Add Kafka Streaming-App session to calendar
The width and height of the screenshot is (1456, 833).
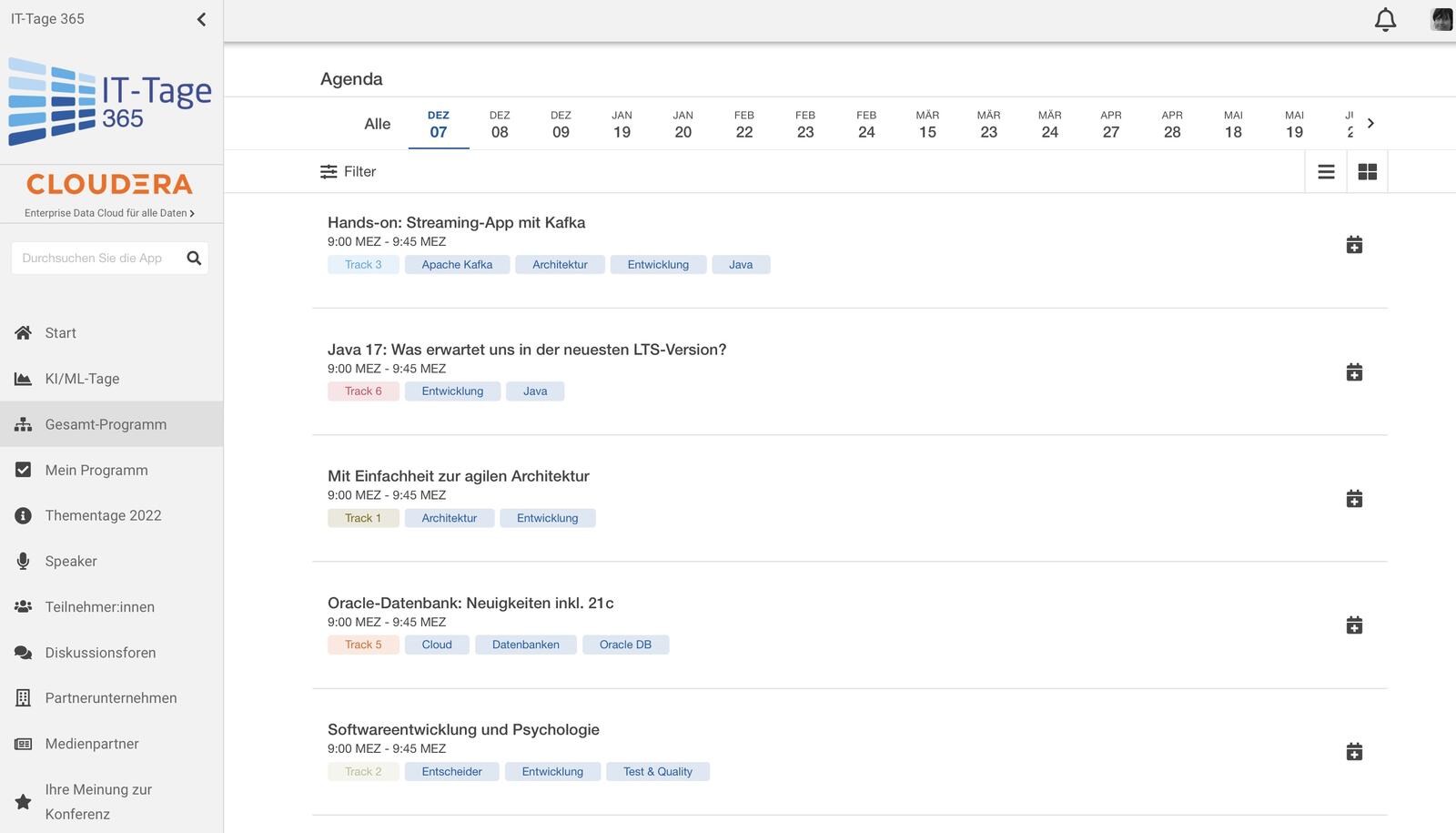click(1354, 245)
